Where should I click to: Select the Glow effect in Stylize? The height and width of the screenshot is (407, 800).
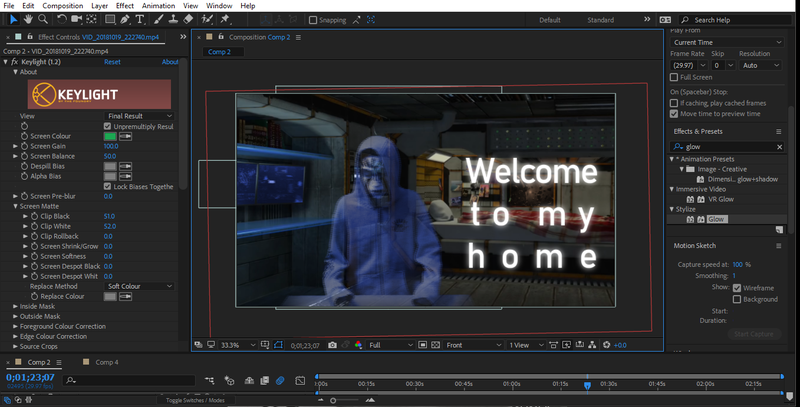(716, 219)
